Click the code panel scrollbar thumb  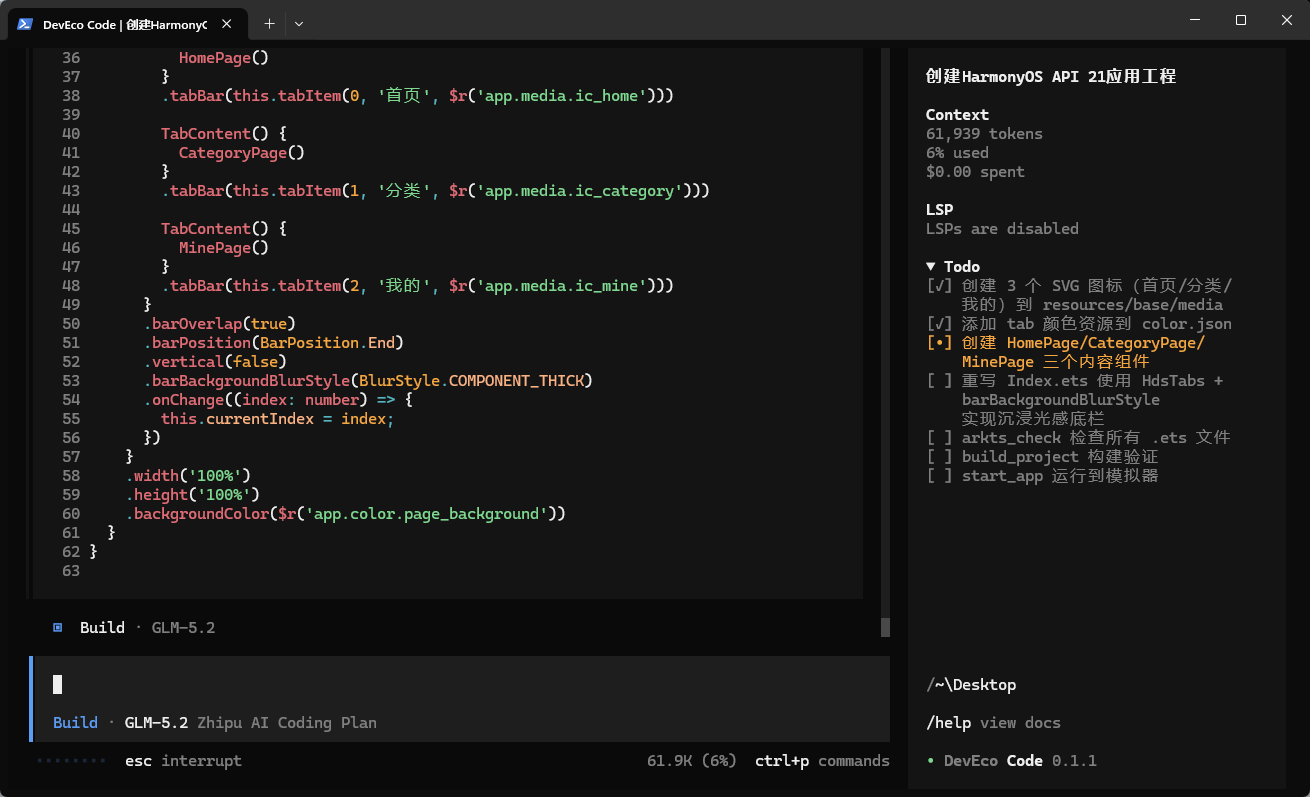tap(885, 627)
